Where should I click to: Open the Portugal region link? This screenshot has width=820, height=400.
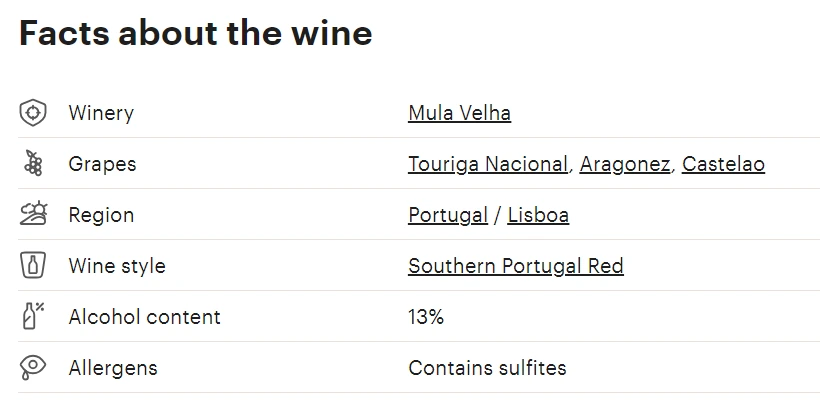(448, 215)
